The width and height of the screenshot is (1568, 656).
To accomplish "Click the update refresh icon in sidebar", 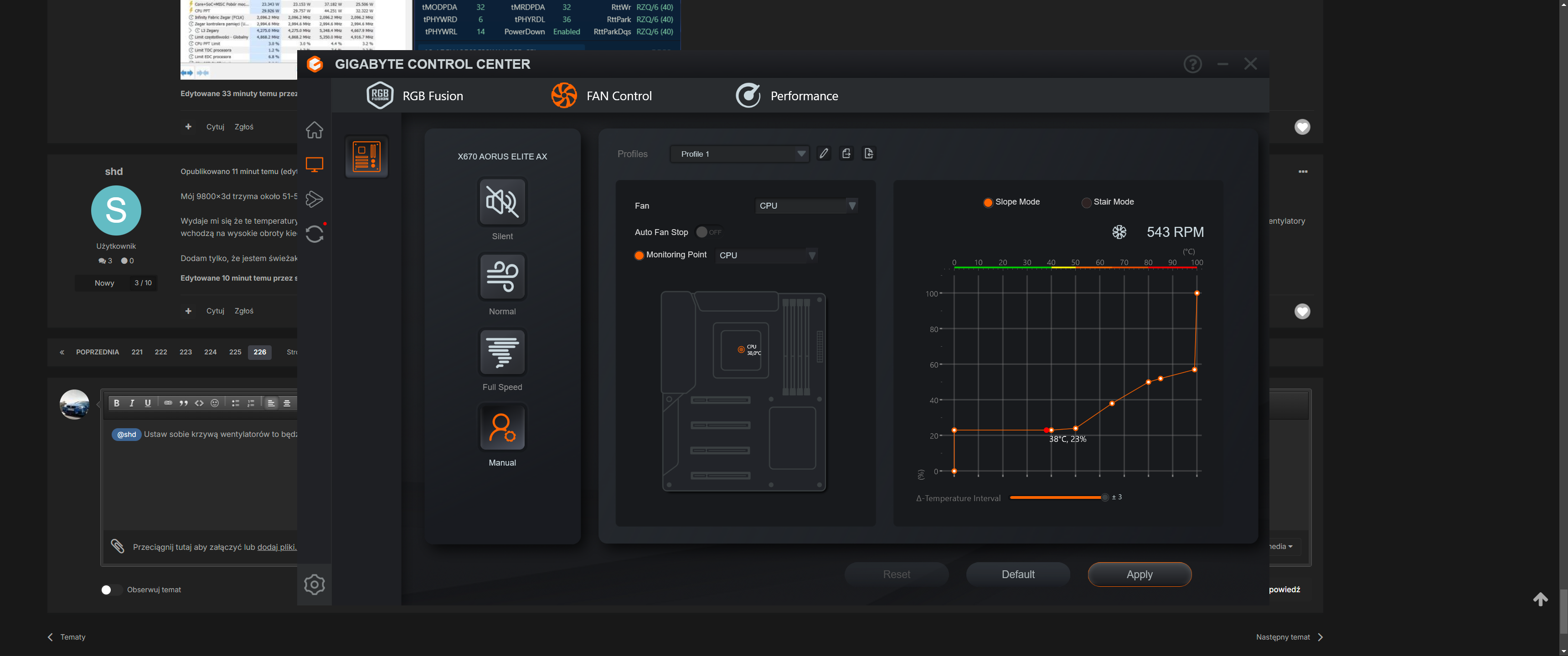I will (x=314, y=234).
